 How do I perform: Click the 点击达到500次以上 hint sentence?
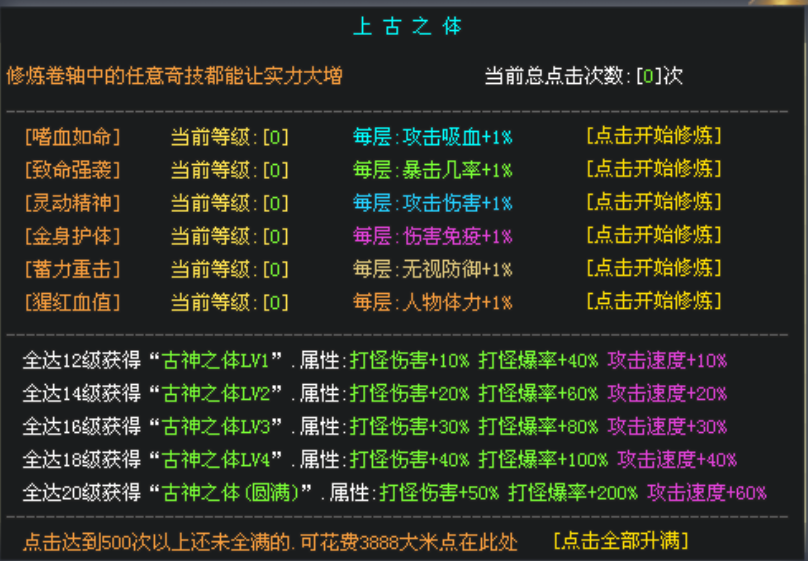(271, 542)
